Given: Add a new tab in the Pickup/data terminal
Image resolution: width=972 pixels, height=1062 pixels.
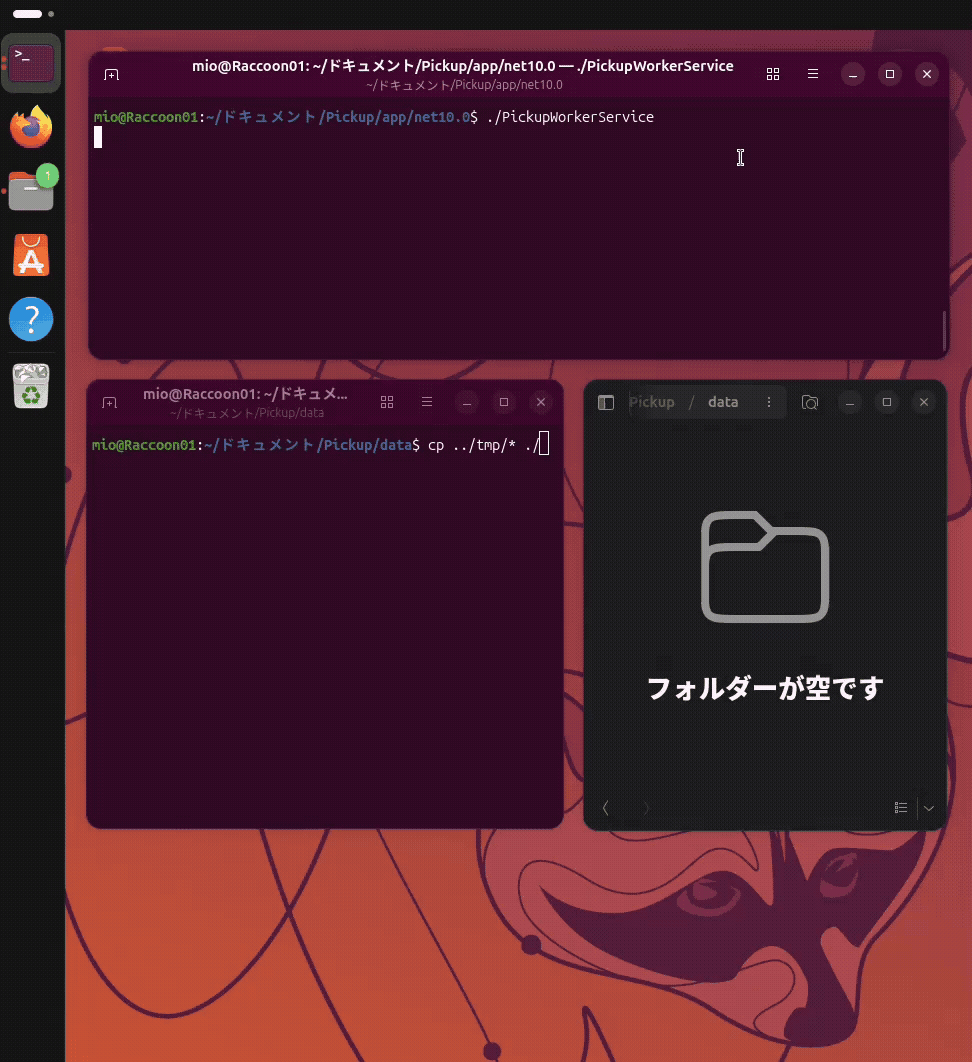Looking at the screenshot, I should [x=110, y=403].
